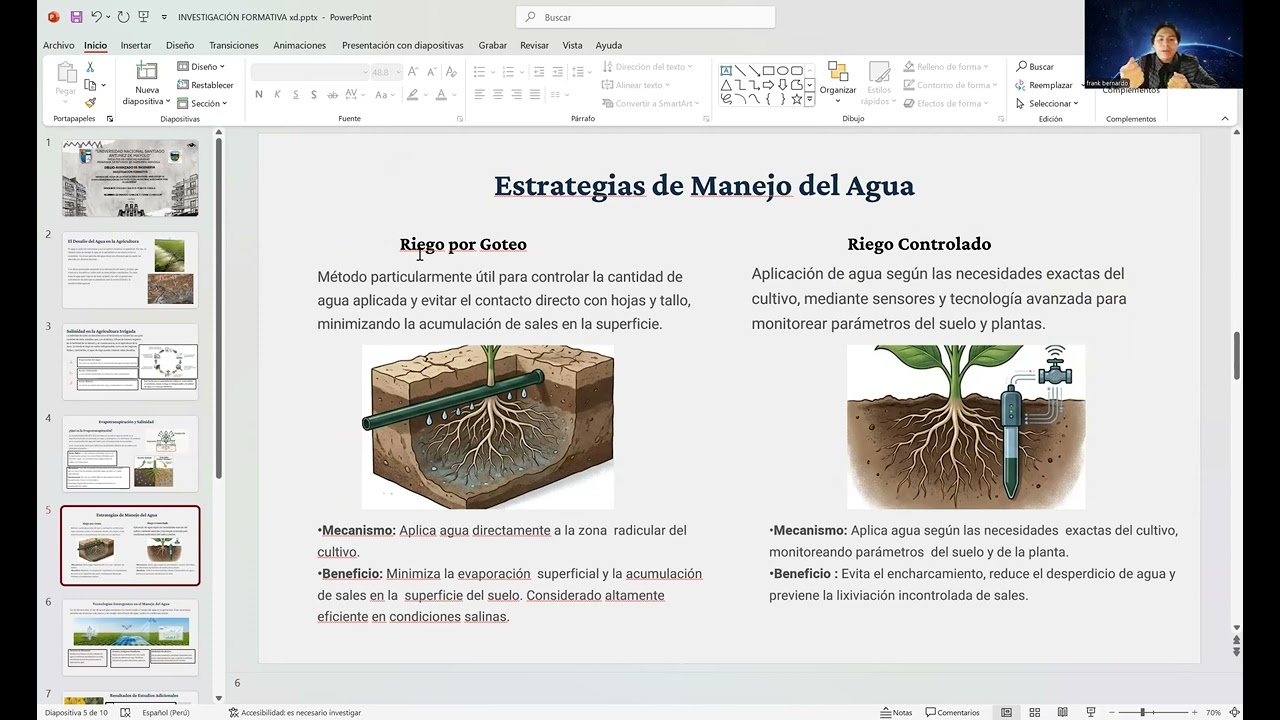Decrease list indent level icon
The image size is (1280, 720).
point(539,72)
